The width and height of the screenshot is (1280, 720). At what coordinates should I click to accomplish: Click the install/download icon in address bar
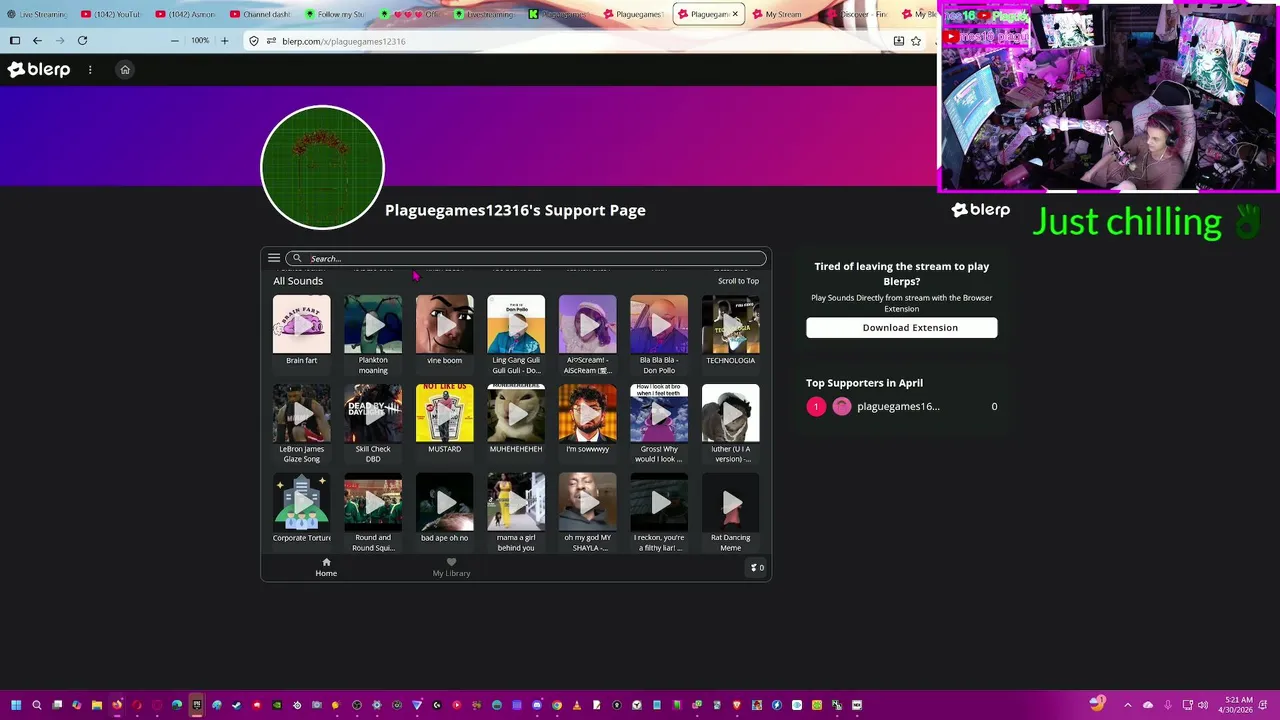pyautogui.click(x=898, y=41)
